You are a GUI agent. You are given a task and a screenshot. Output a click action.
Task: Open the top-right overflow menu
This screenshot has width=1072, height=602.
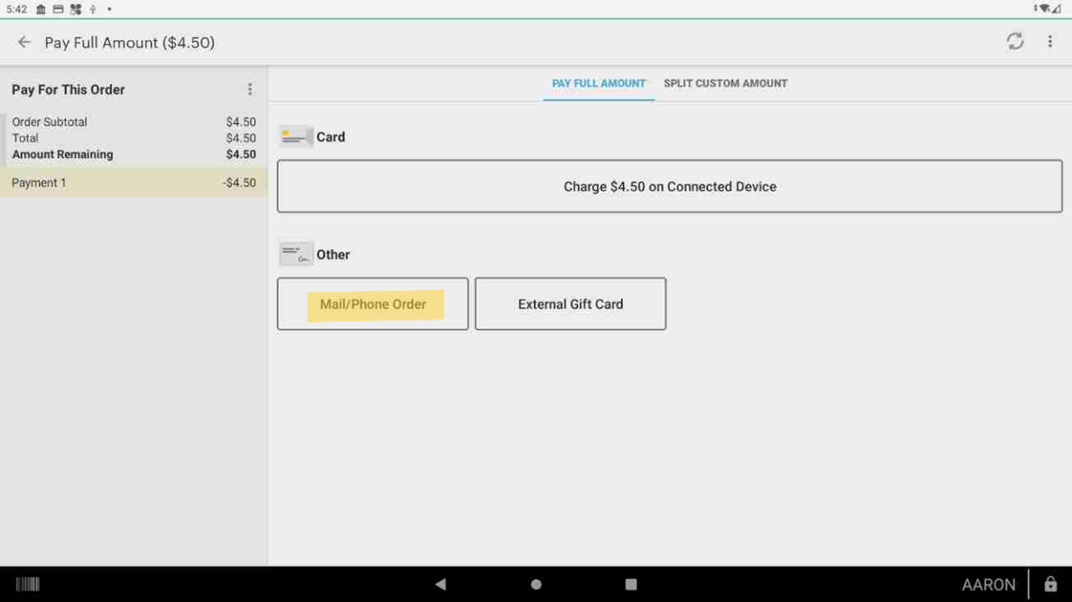click(x=1049, y=42)
